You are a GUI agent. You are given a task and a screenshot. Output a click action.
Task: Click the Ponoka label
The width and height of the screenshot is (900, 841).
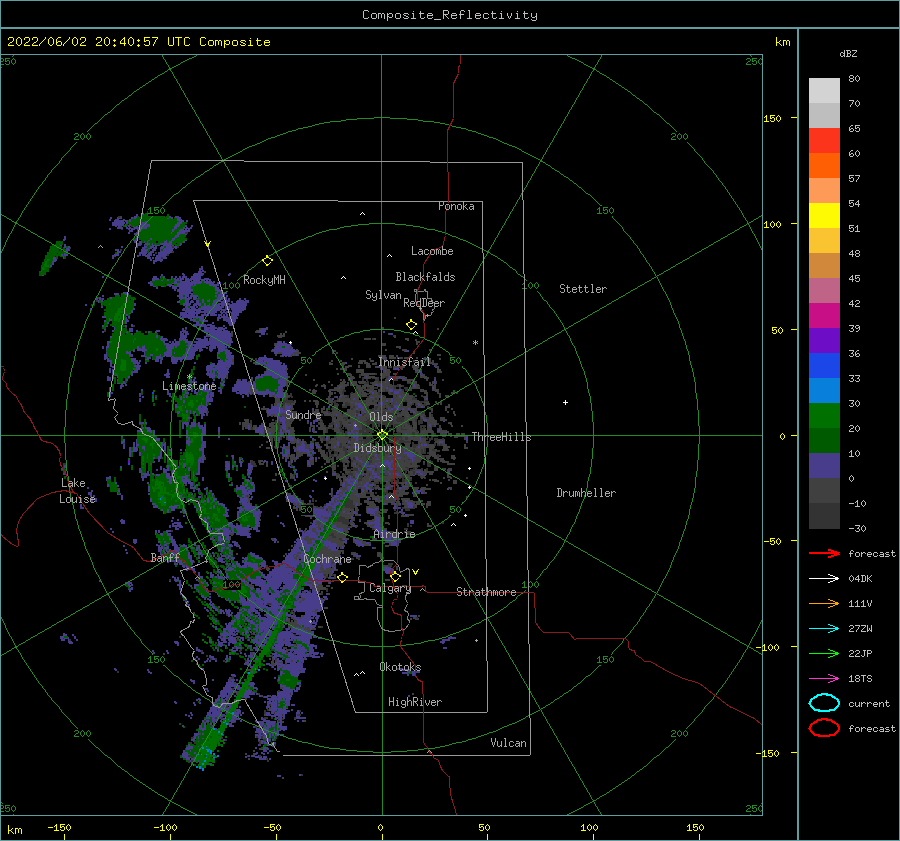point(456,206)
